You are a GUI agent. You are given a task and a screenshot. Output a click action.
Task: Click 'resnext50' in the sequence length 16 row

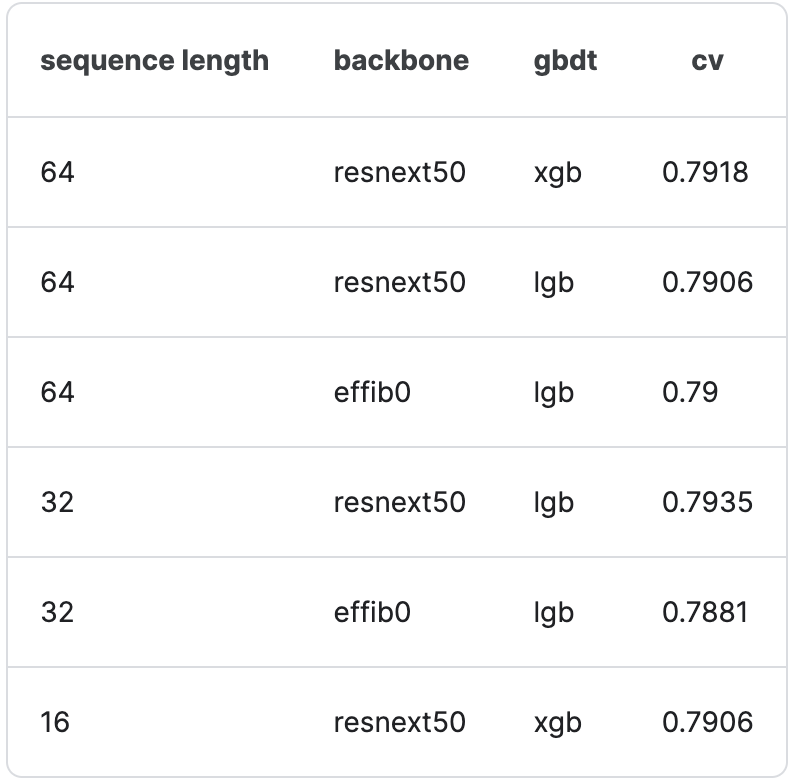[x=399, y=722]
